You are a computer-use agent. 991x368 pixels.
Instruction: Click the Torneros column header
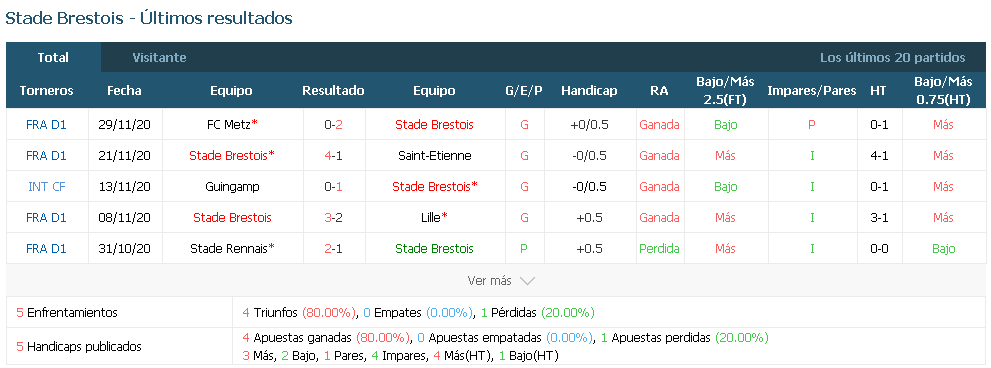click(46, 91)
